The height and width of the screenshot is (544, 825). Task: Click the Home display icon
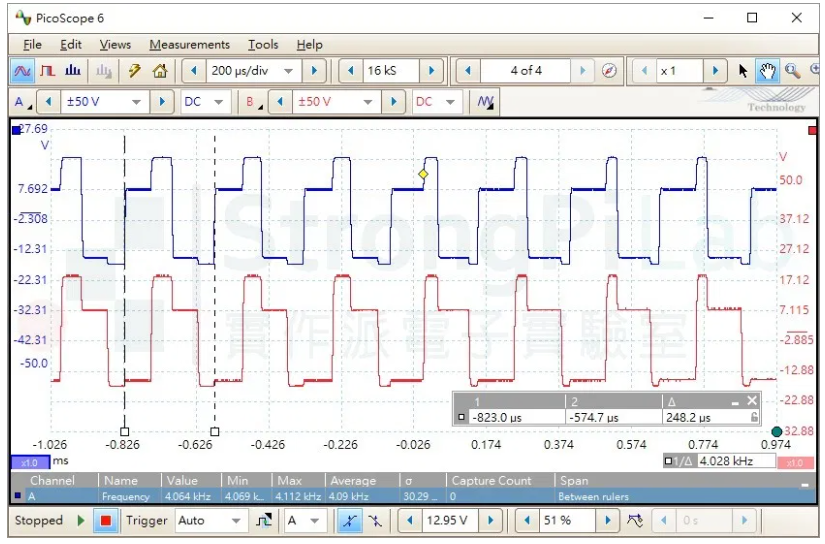[x=160, y=70]
